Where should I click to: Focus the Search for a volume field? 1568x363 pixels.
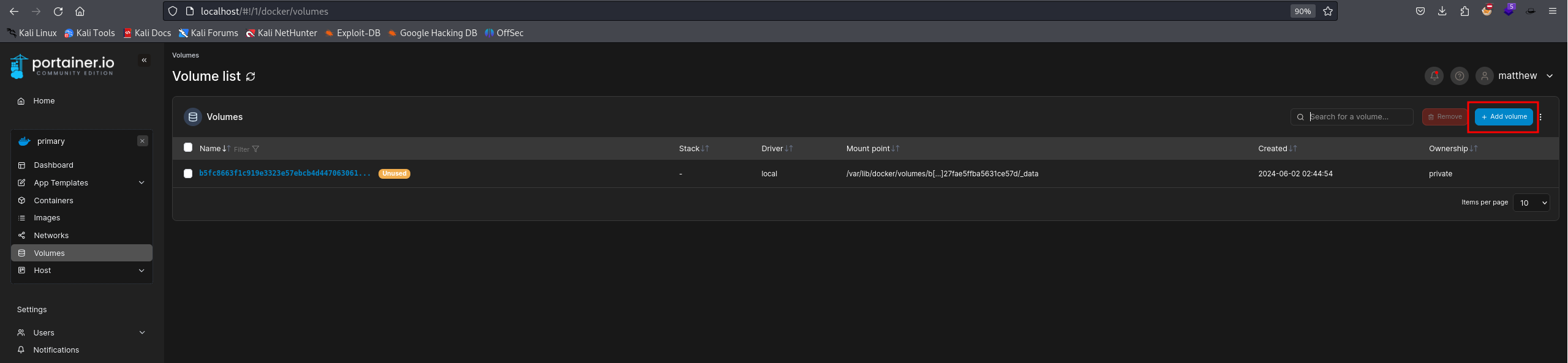click(1352, 117)
